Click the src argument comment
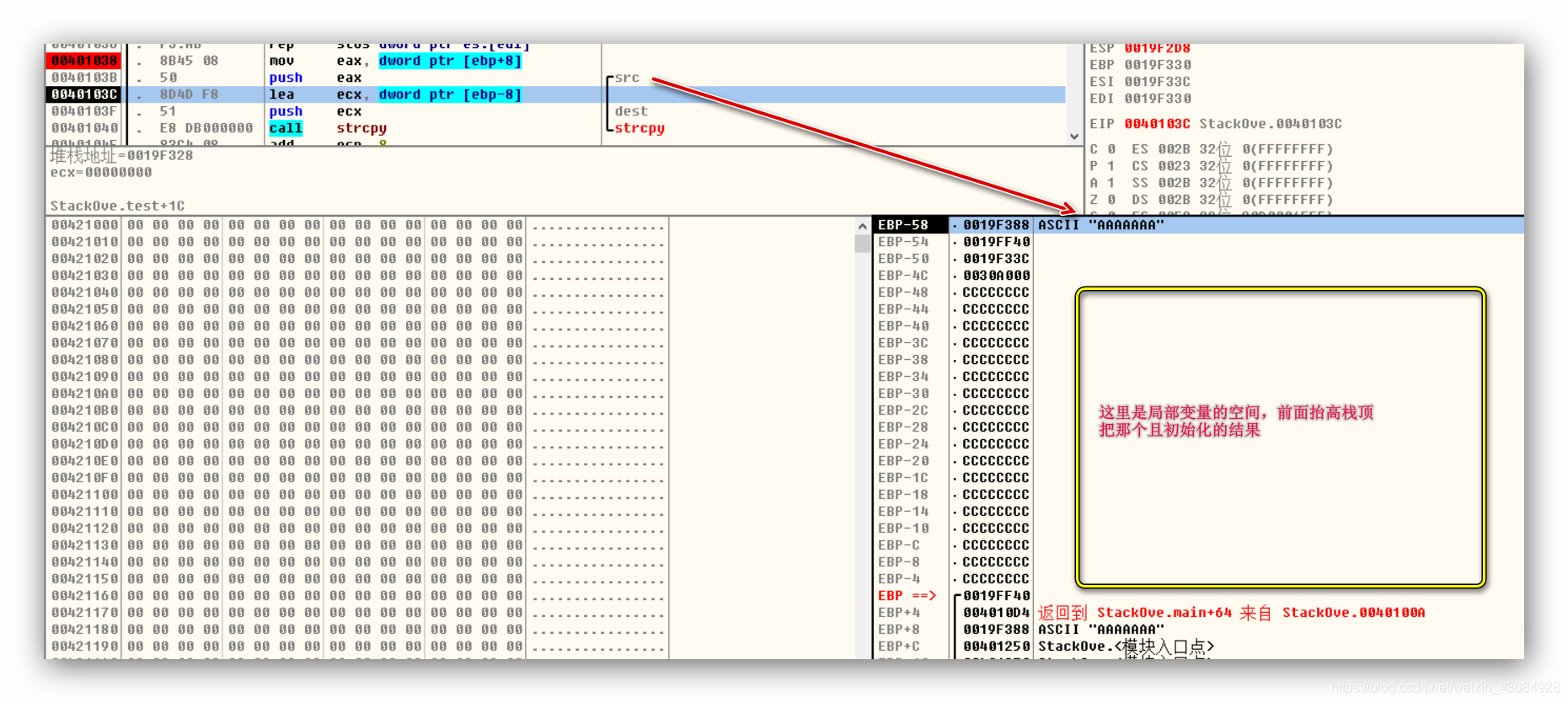1568x703 pixels. click(x=627, y=78)
